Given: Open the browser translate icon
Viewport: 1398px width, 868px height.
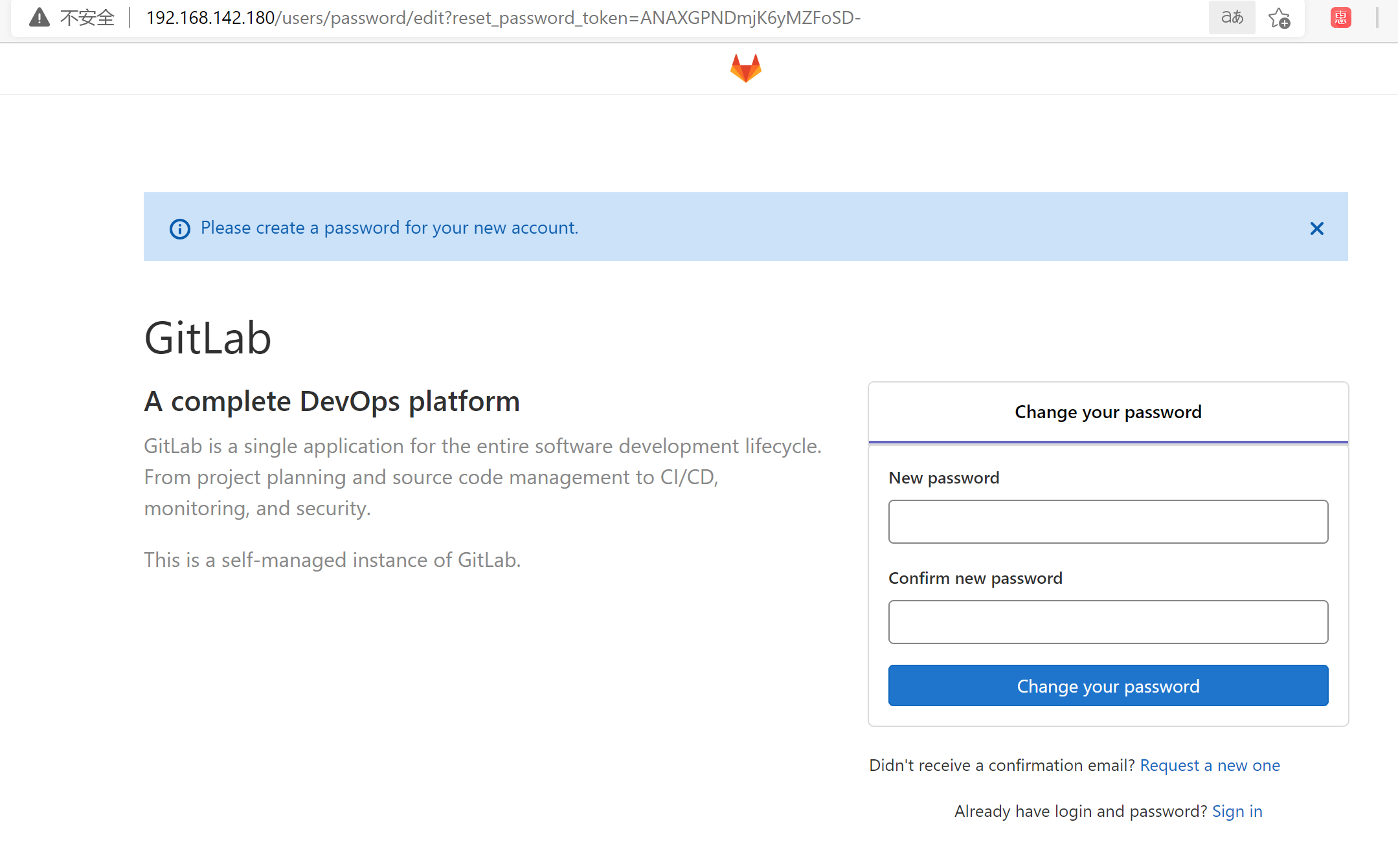Looking at the screenshot, I should tap(1232, 17).
